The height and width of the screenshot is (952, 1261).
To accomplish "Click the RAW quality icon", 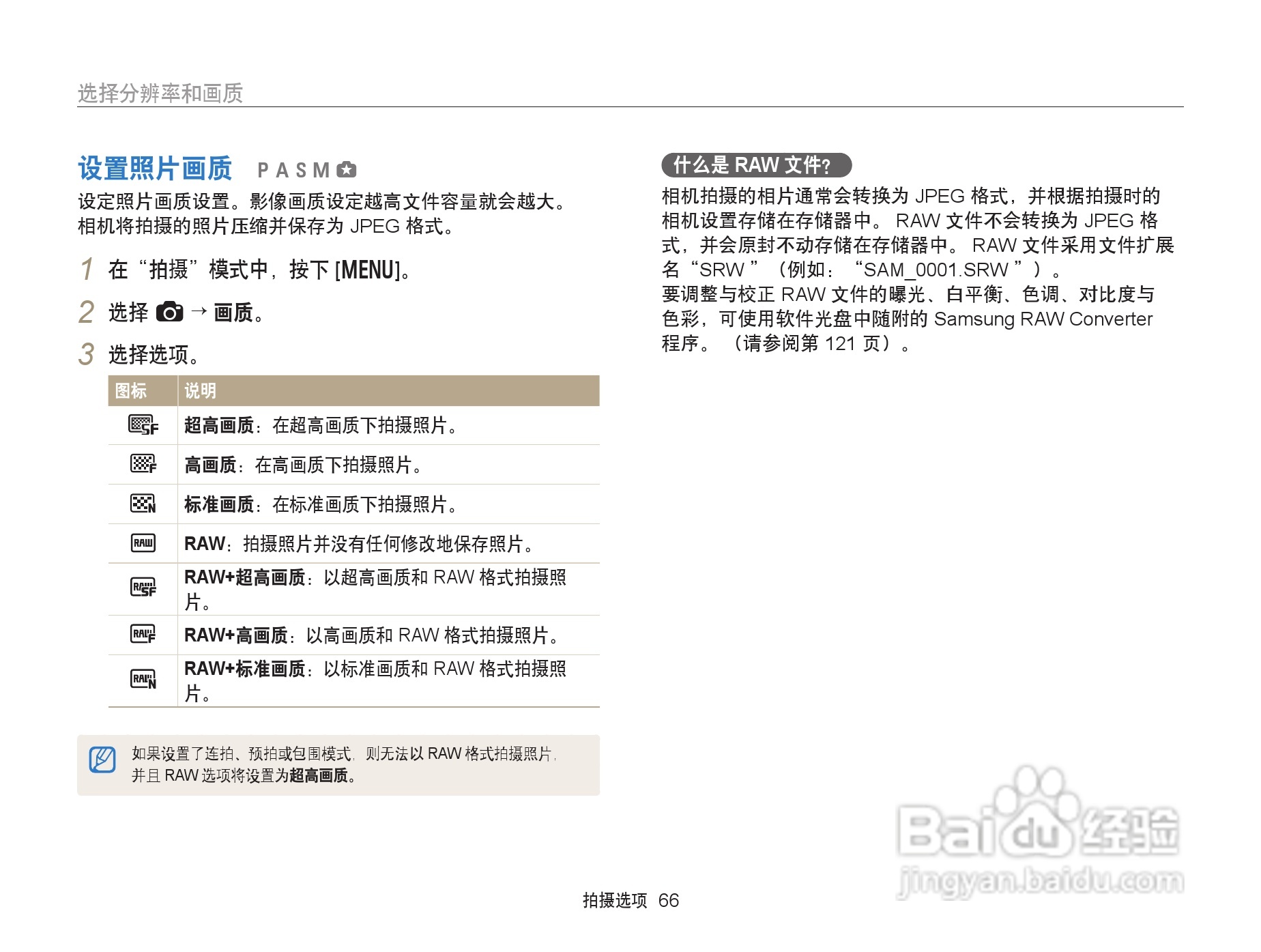I will [143, 543].
